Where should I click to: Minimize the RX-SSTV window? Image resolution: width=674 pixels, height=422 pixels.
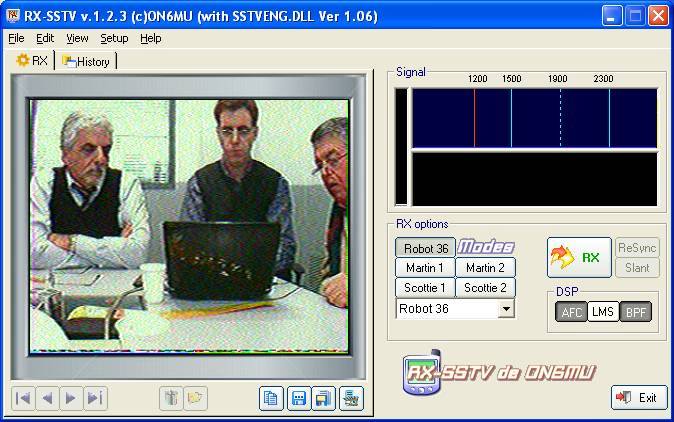[x=612, y=16]
